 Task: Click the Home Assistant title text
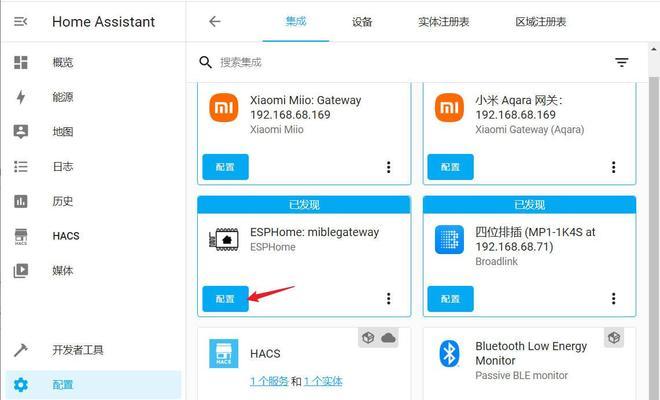pyautogui.click(x=104, y=21)
